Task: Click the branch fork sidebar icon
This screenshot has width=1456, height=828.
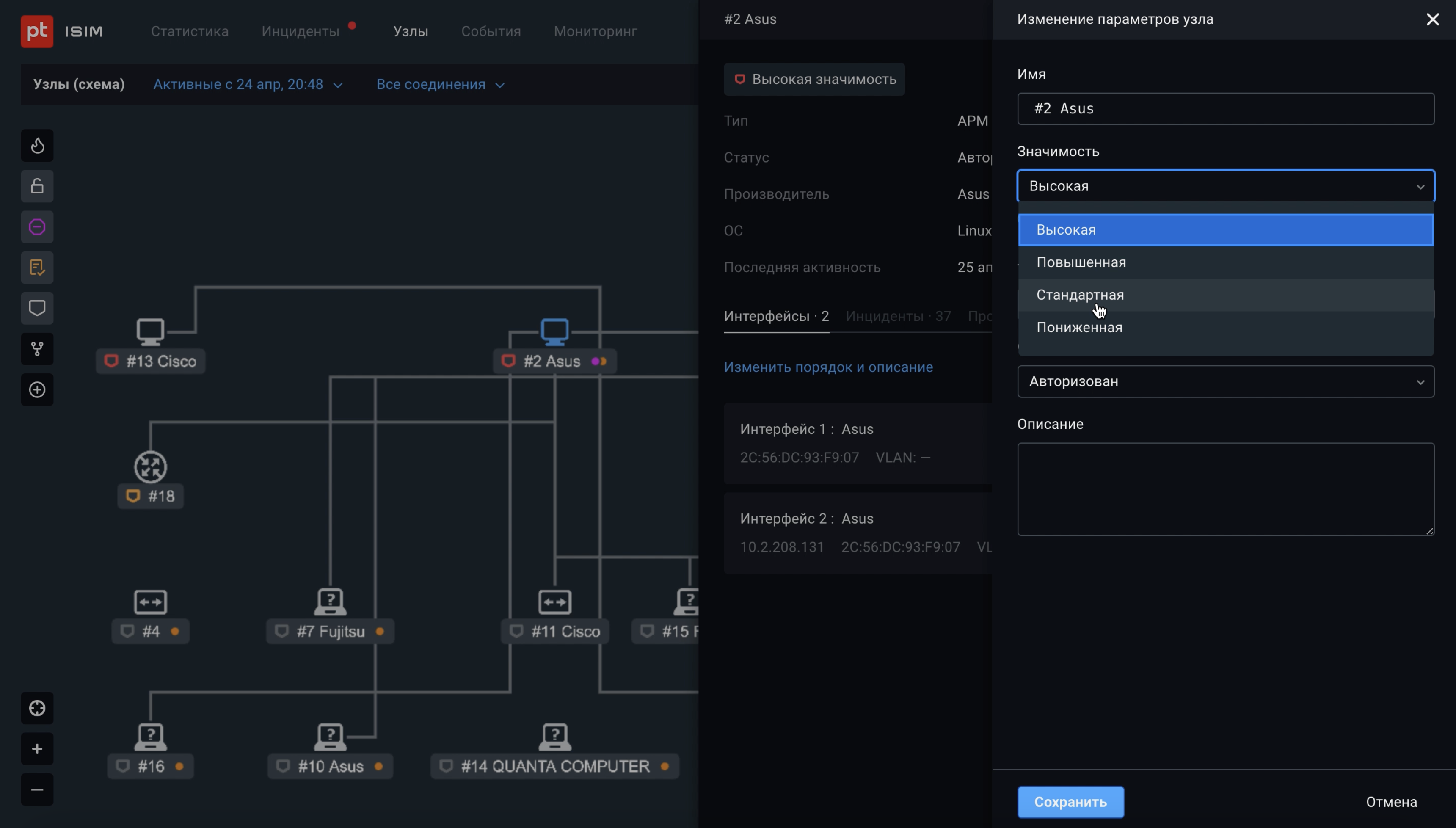Action: point(37,349)
